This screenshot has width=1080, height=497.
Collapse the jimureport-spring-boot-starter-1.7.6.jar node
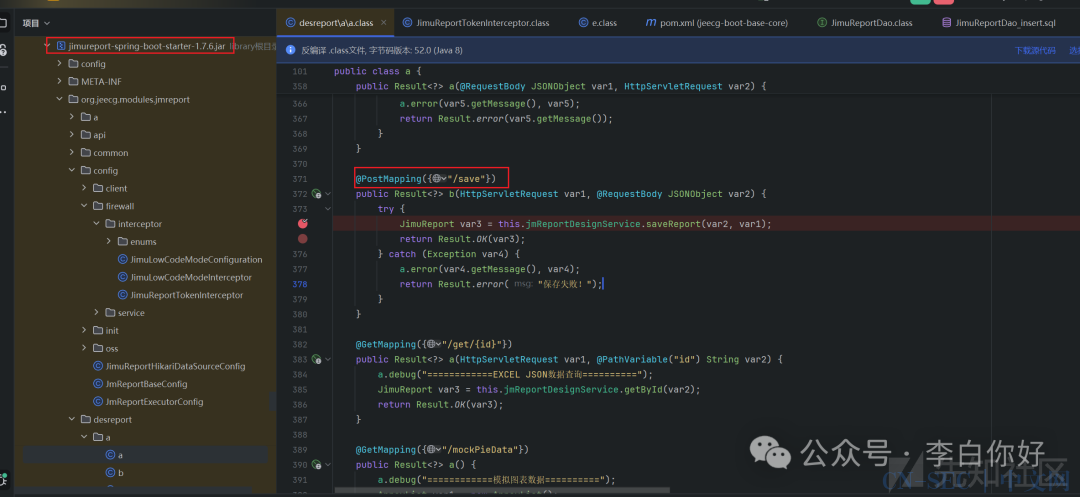point(48,46)
